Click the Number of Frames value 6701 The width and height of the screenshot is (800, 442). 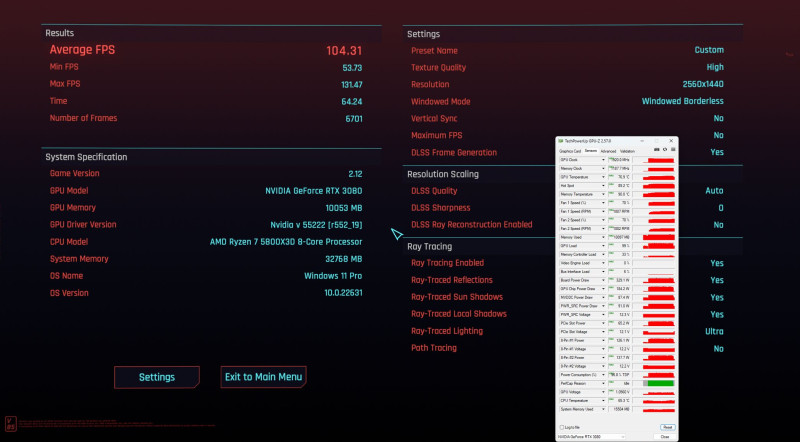click(354, 119)
